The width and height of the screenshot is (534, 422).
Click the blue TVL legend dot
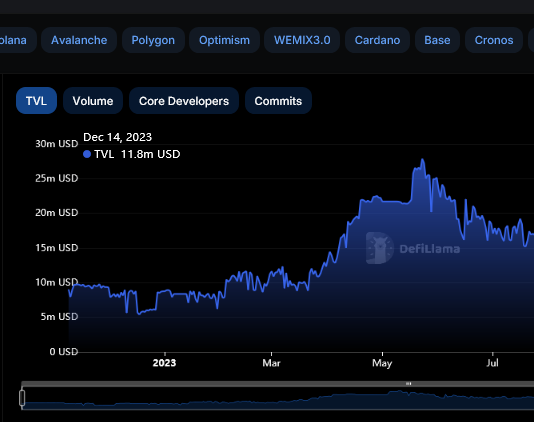pyautogui.click(x=87, y=154)
